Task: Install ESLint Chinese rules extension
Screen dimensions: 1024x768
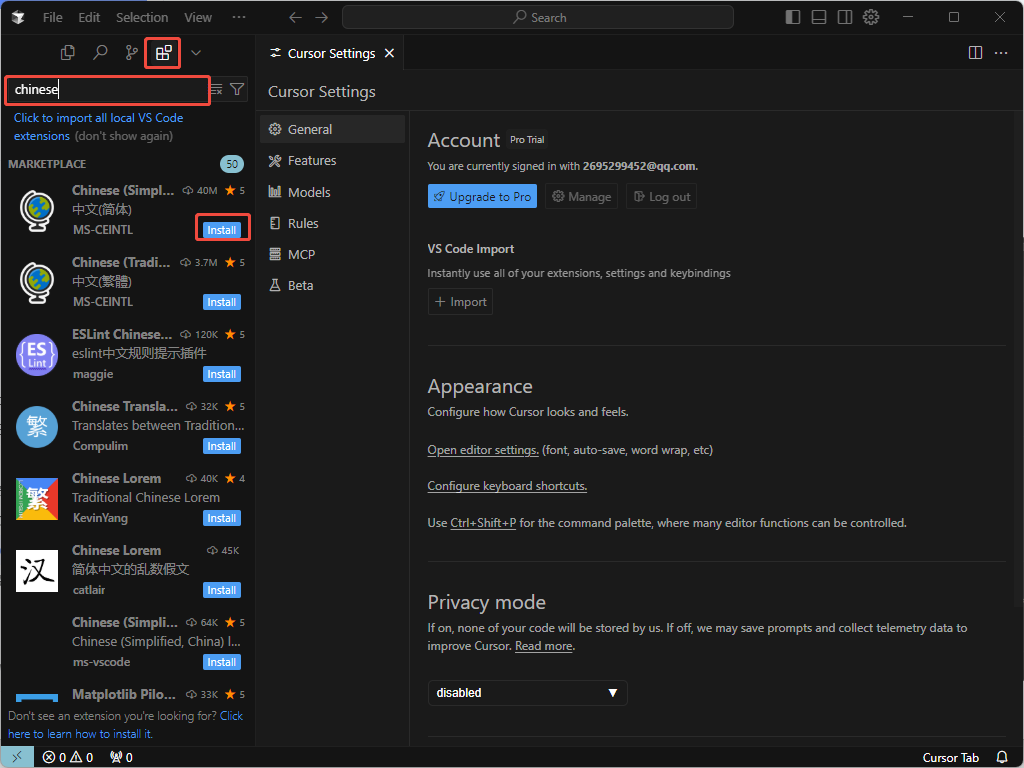Action: (x=222, y=374)
